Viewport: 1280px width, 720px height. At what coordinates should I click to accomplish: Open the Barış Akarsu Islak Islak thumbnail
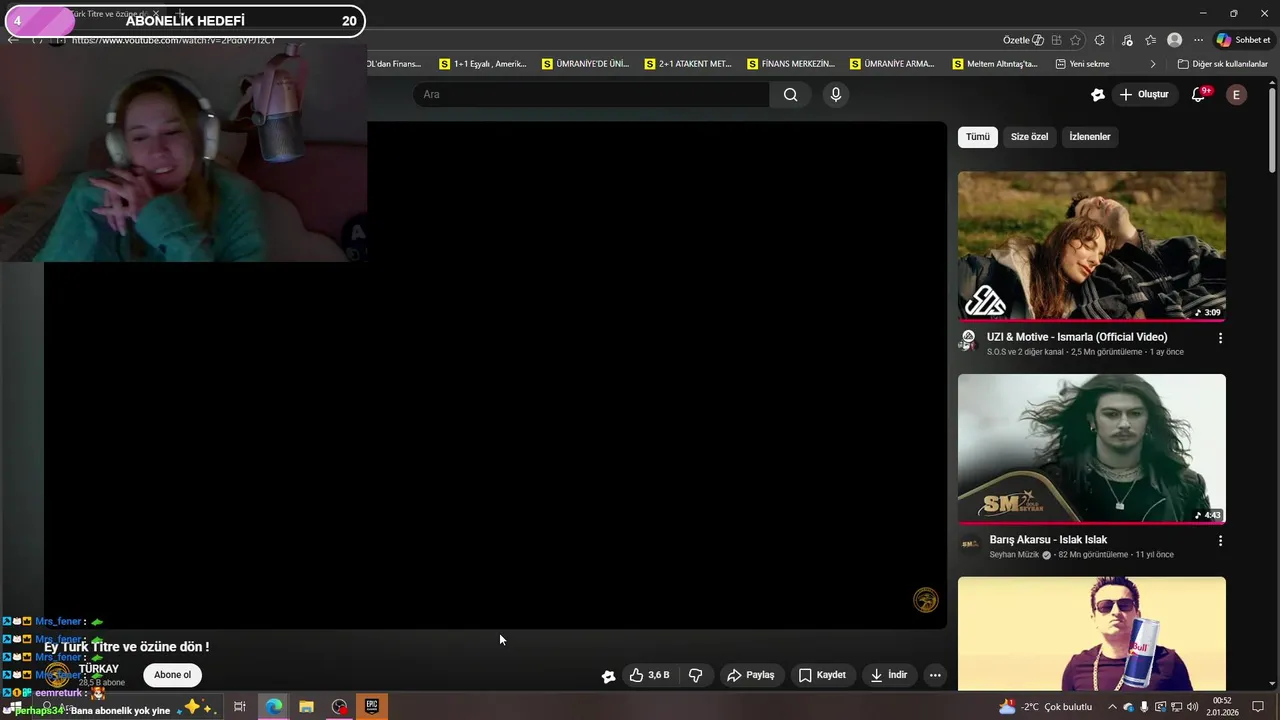click(x=1092, y=449)
